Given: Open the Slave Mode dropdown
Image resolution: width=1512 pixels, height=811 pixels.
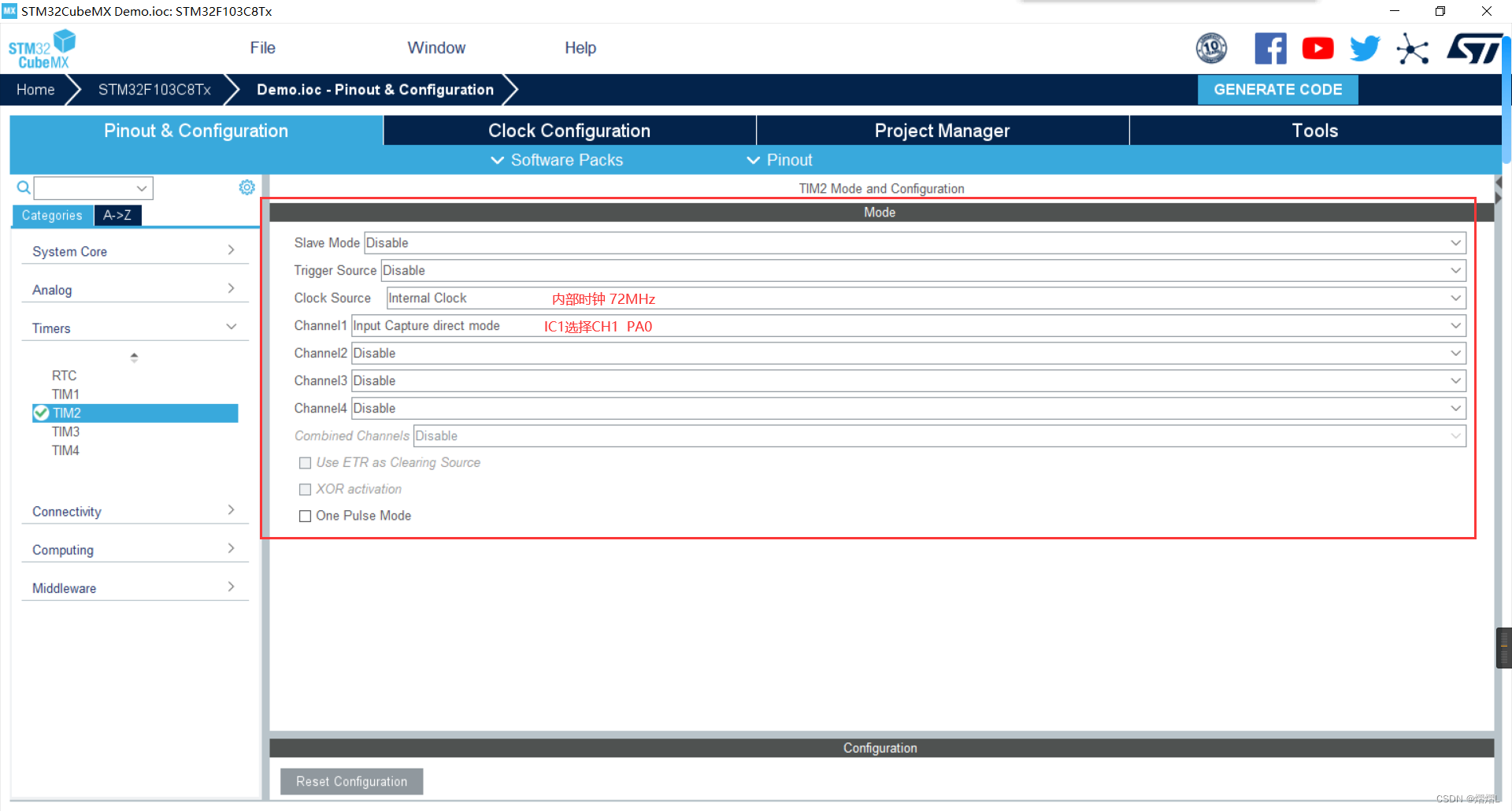Looking at the screenshot, I should pos(914,243).
